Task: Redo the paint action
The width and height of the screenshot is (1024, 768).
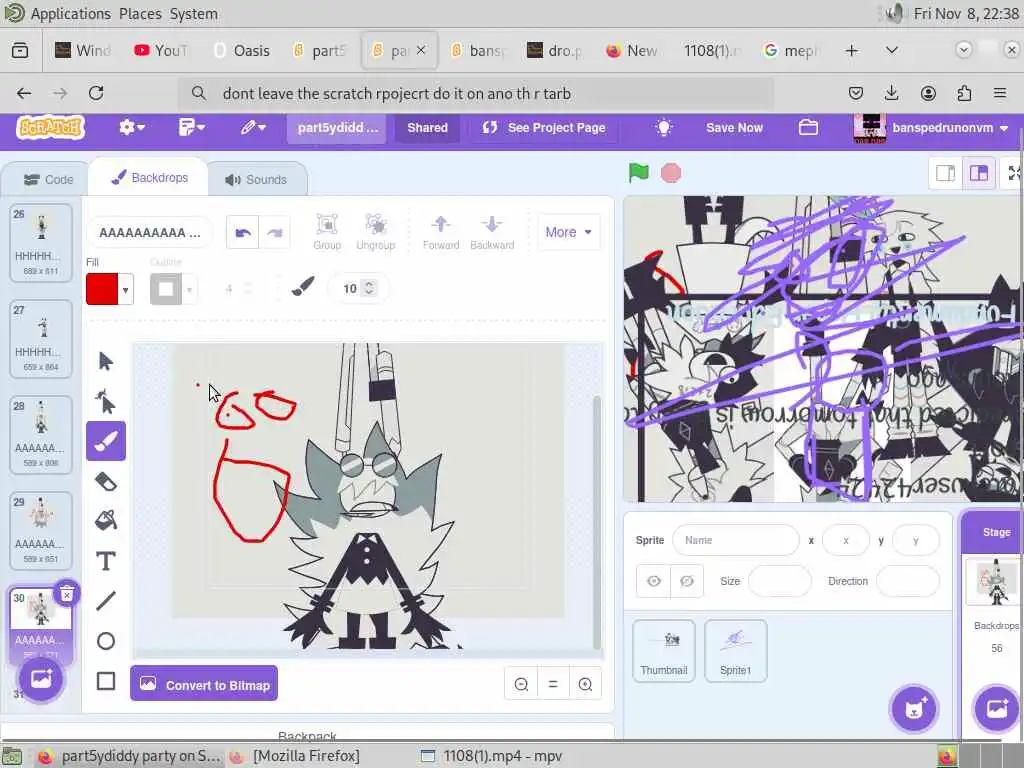Action: click(x=274, y=232)
